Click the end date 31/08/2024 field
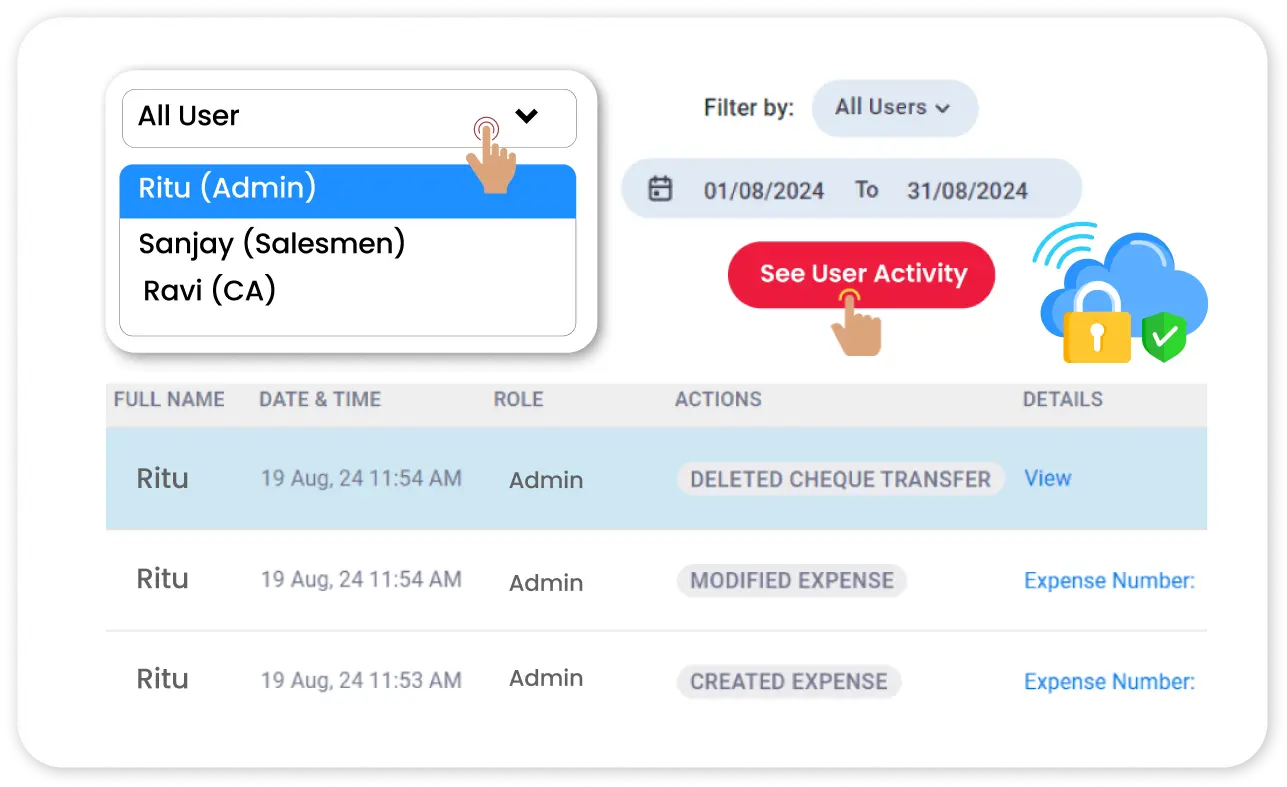1287x787 pixels. click(967, 190)
